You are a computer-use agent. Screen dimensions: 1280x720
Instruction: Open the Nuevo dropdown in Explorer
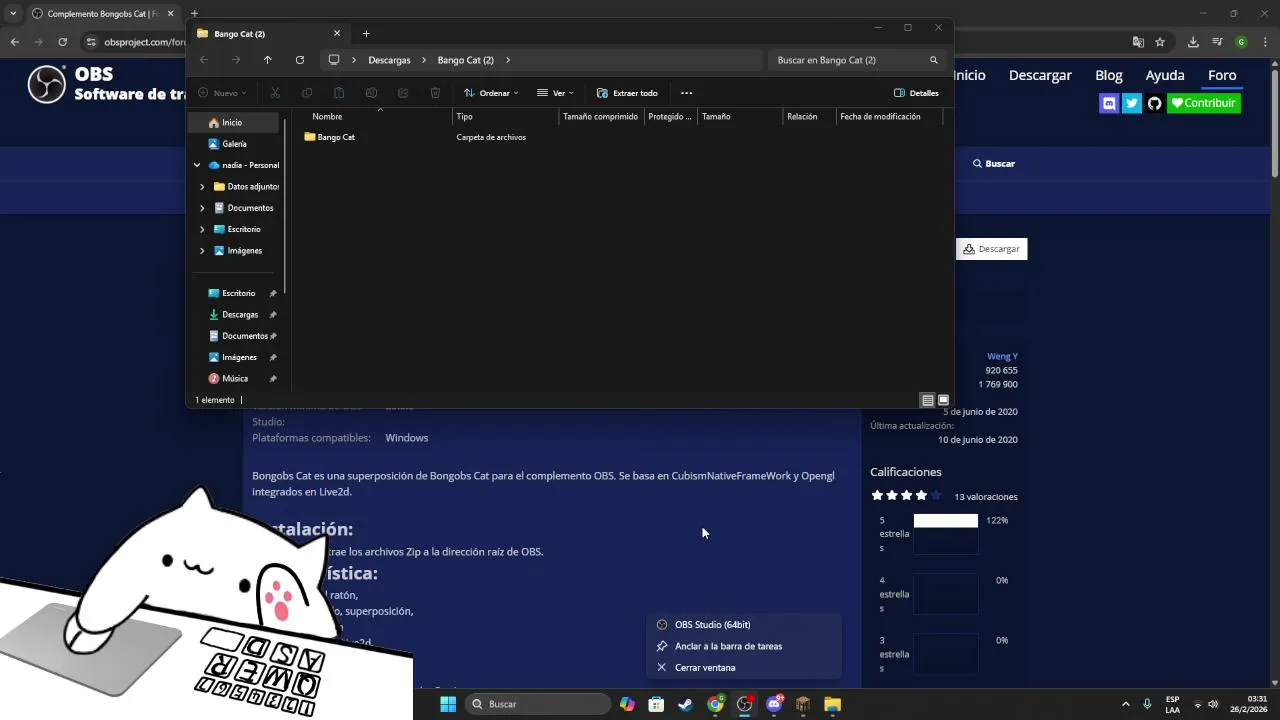221,93
